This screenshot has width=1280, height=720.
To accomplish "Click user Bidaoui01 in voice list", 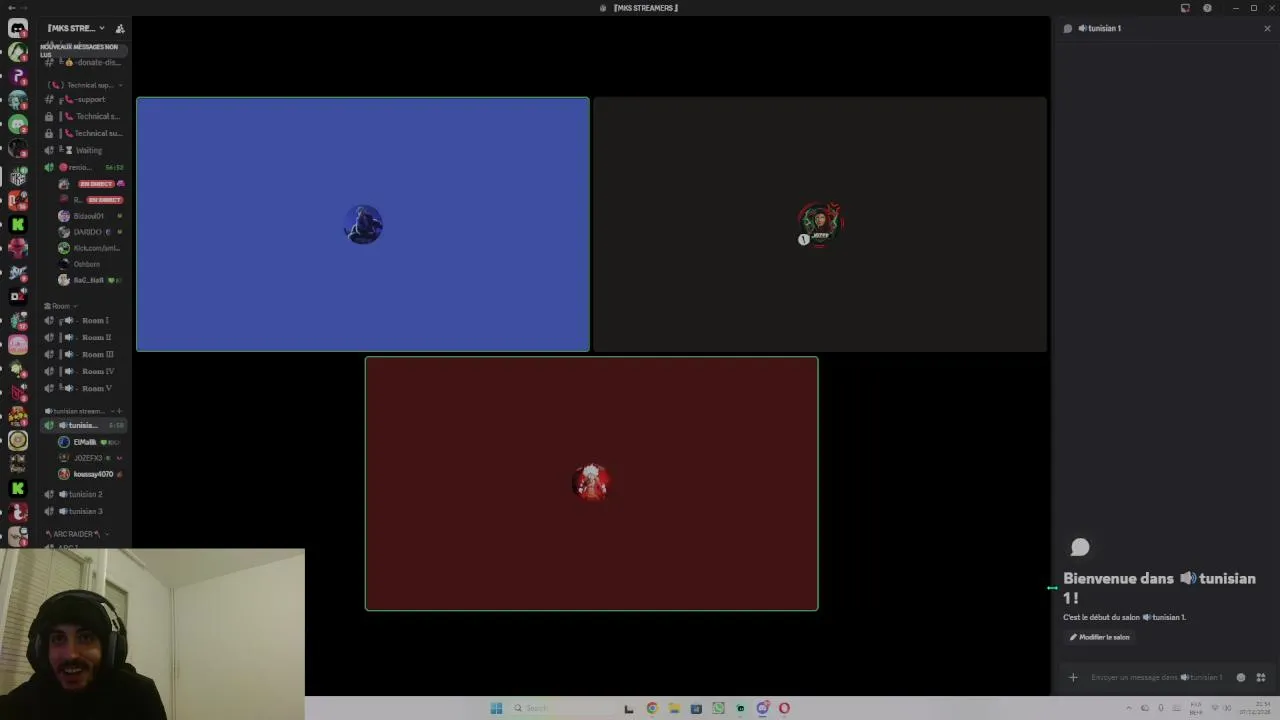I will point(90,216).
